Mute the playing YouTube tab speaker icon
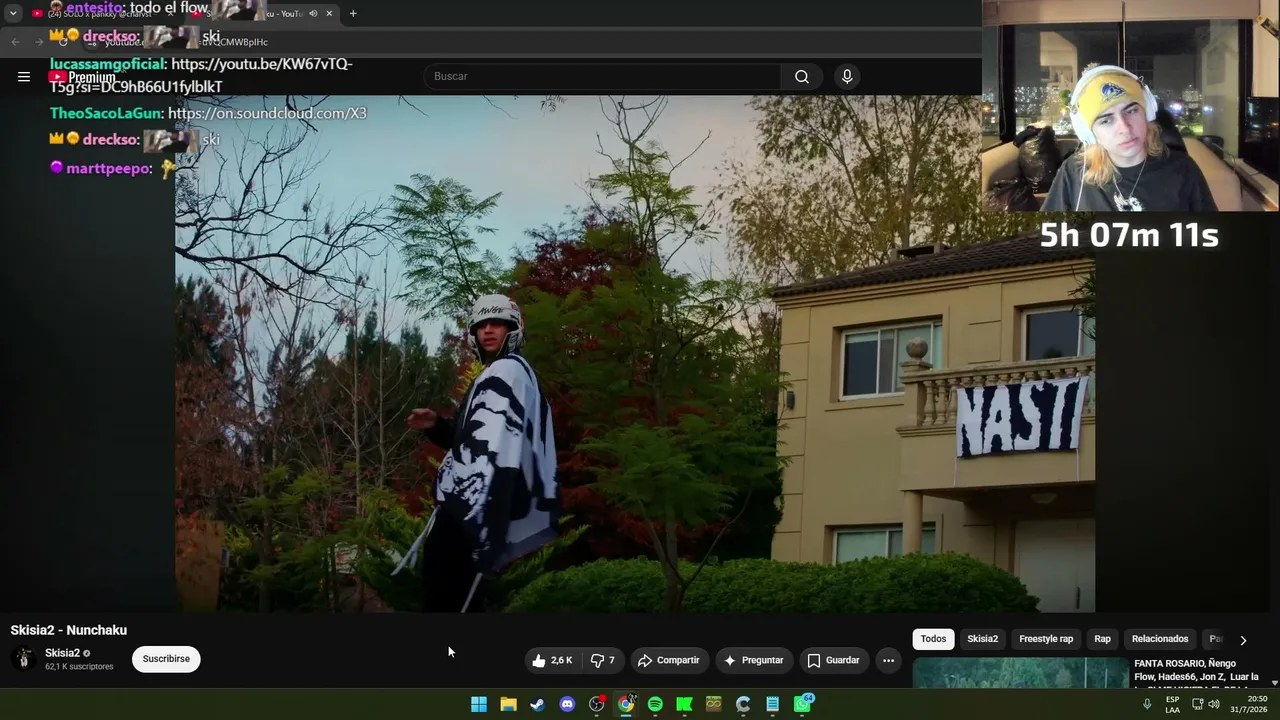The height and width of the screenshot is (720, 1280). (313, 13)
